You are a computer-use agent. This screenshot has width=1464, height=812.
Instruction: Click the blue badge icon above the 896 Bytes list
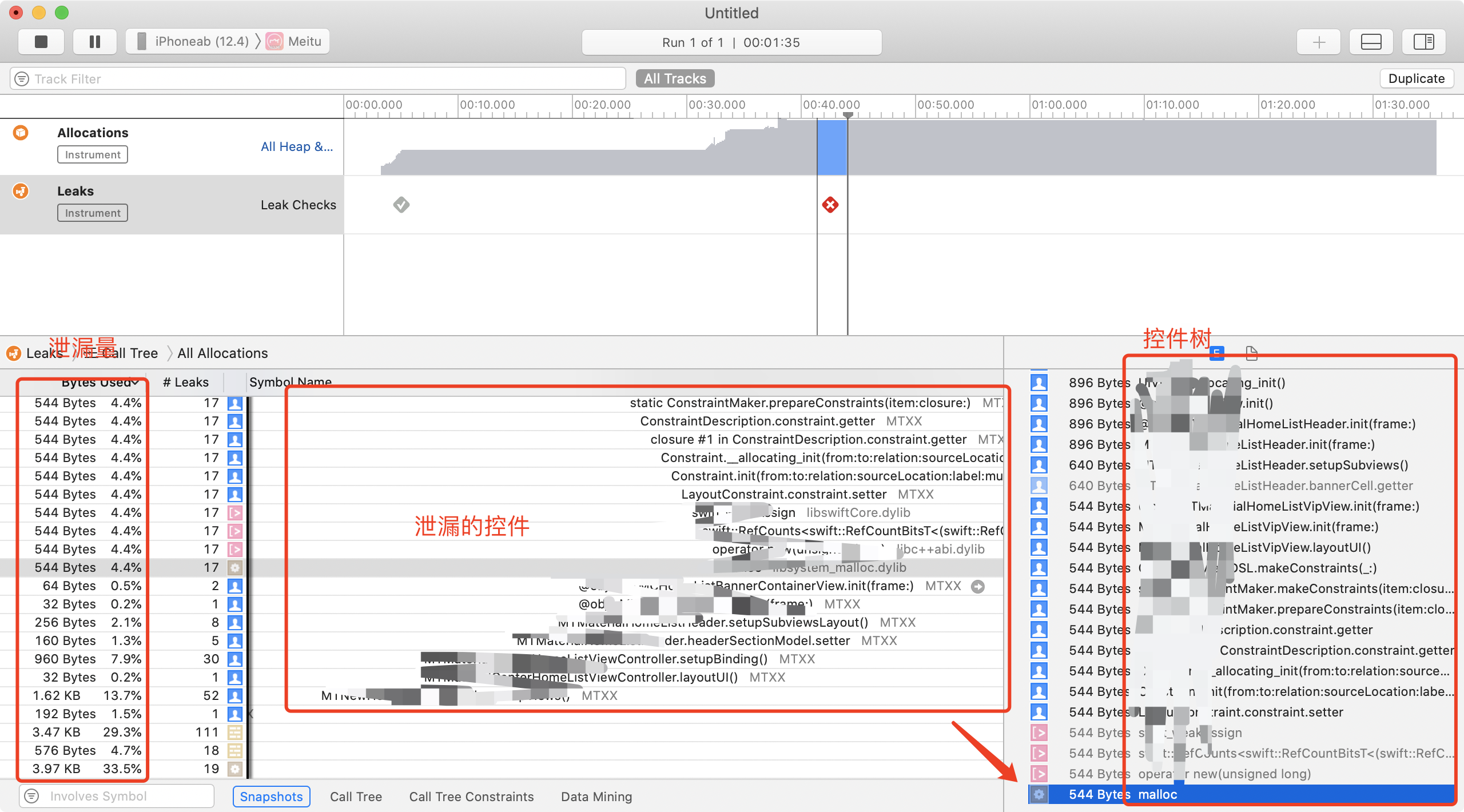[1217, 355]
